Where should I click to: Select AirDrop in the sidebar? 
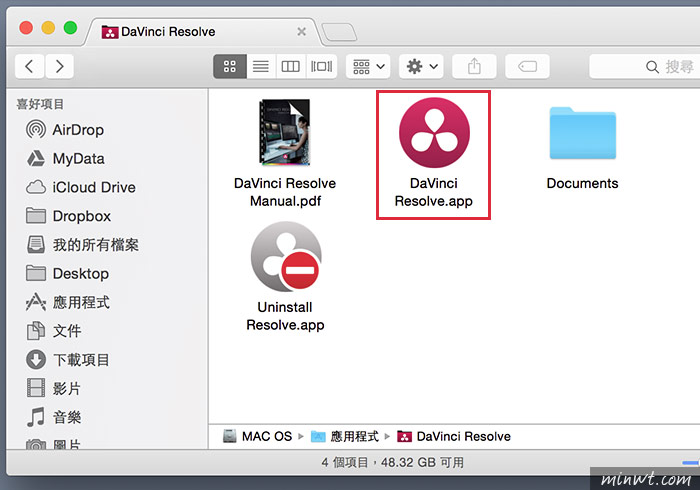(65, 130)
